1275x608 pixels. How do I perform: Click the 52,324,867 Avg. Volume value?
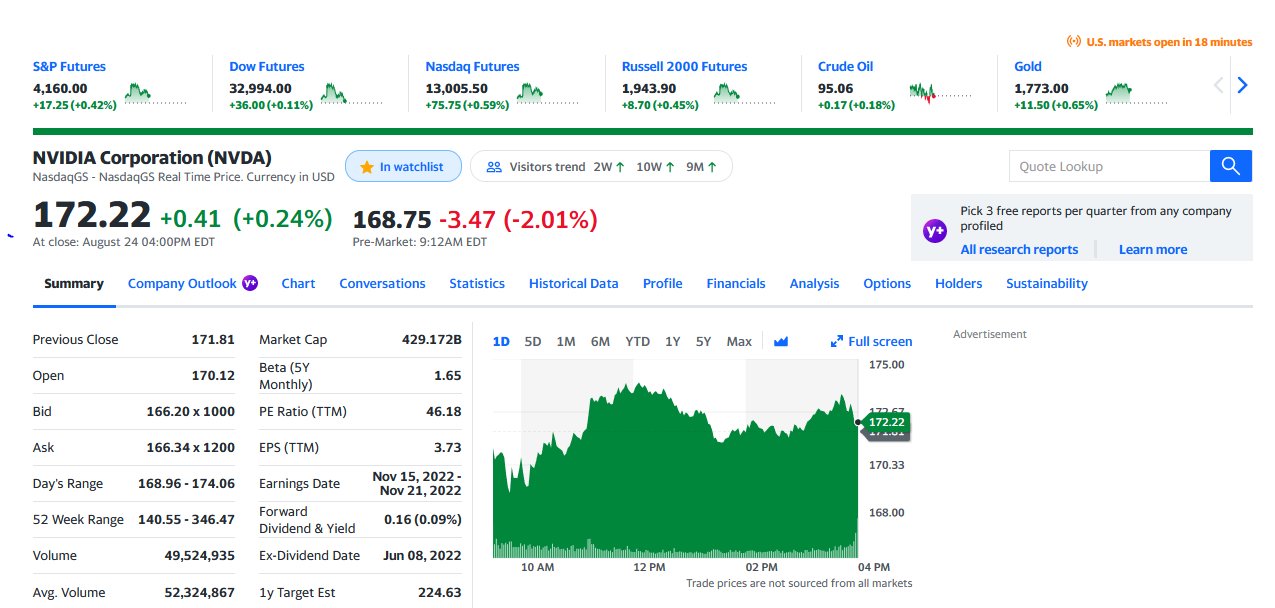pyautogui.click(x=199, y=593)
